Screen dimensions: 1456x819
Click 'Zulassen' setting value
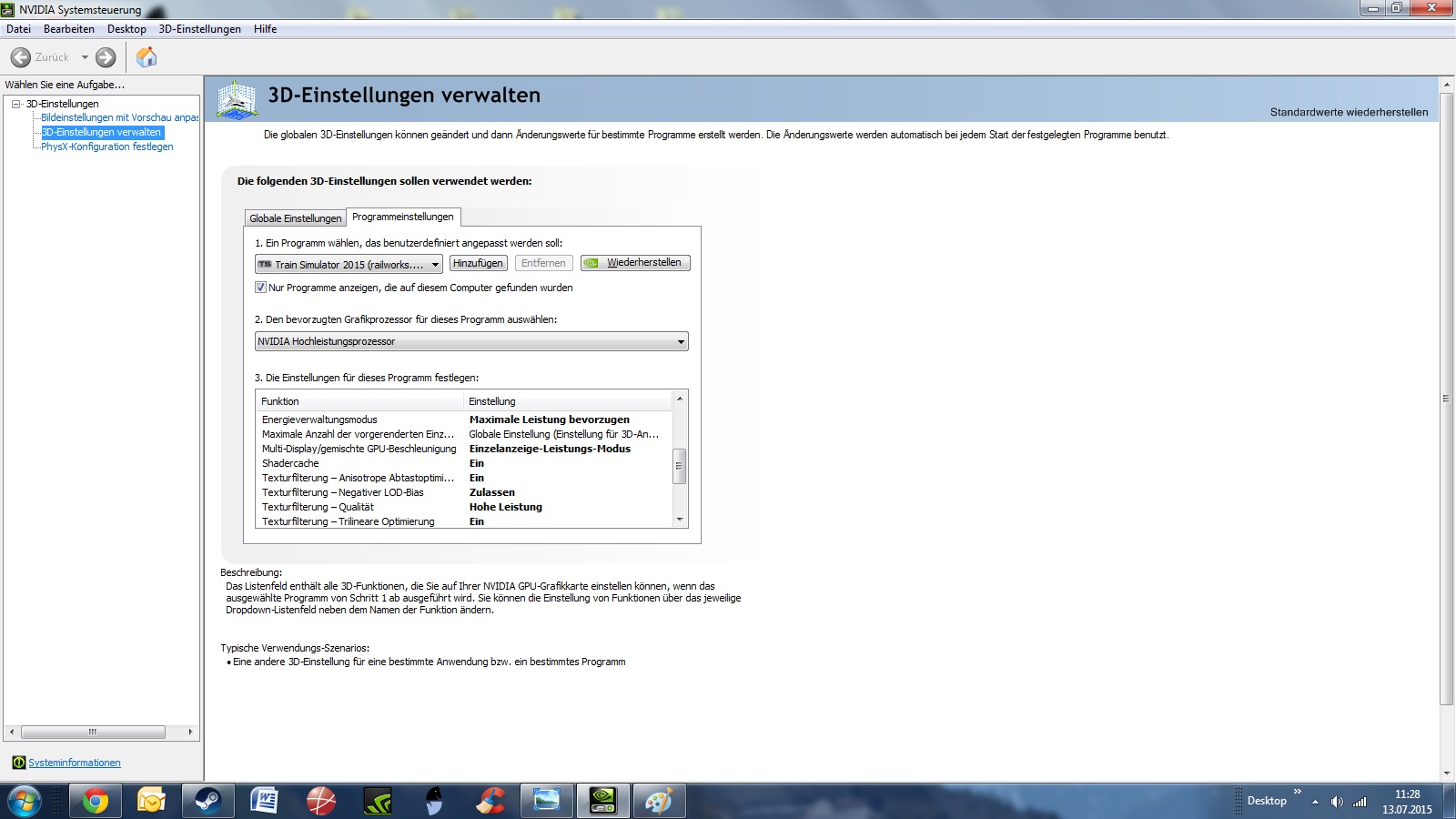[491, 492]
